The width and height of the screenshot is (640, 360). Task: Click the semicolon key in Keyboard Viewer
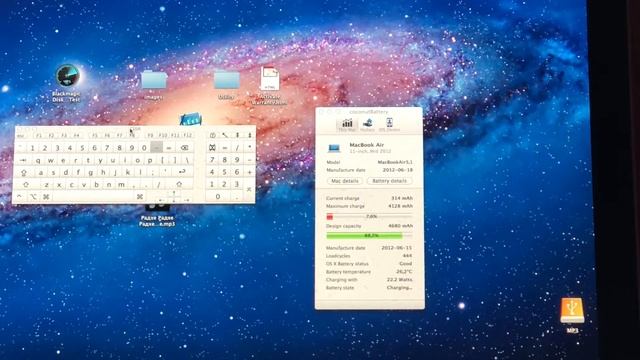click(x=152, y=172)
